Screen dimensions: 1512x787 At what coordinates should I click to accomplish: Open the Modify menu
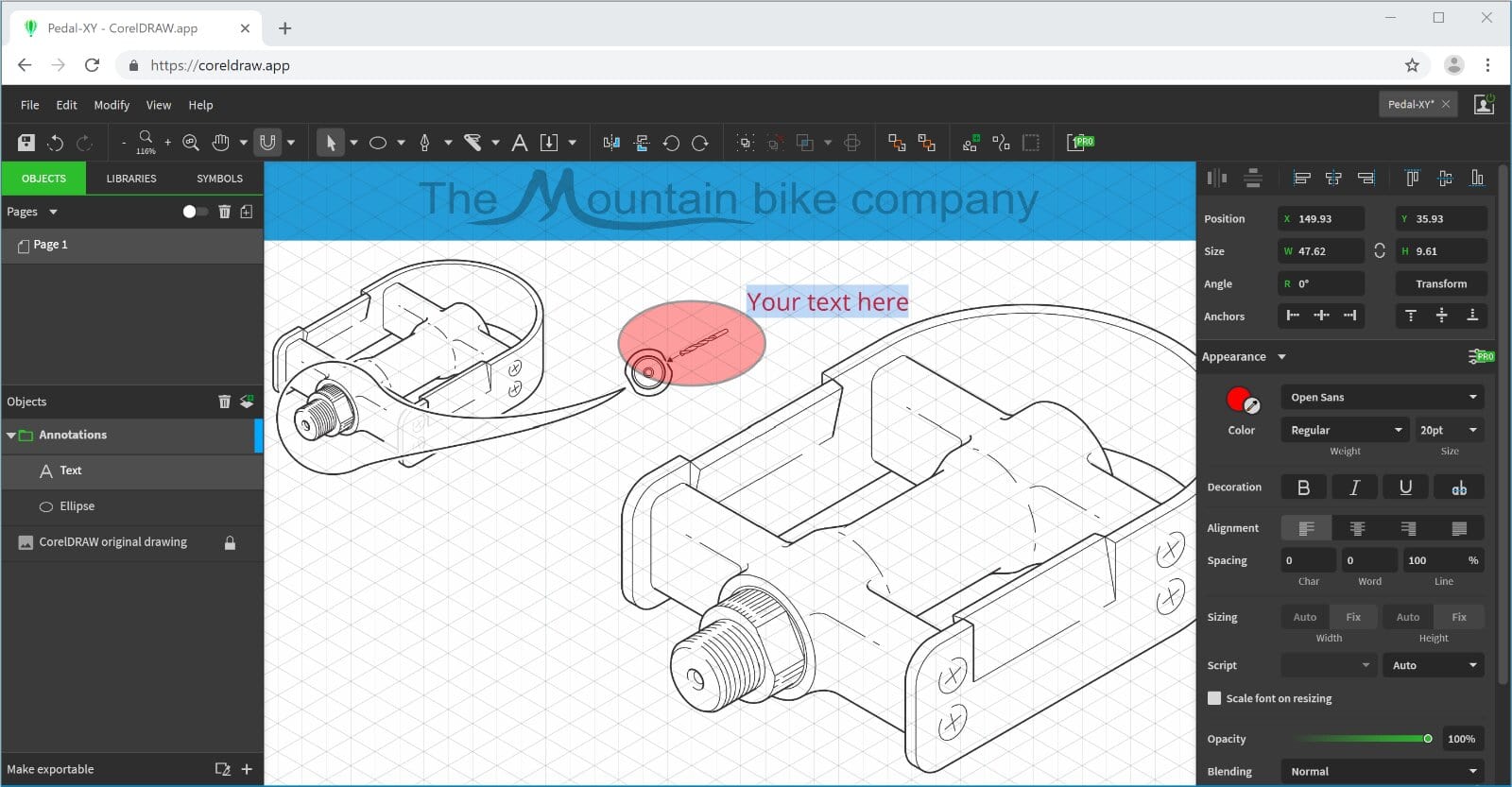(112, 105)
